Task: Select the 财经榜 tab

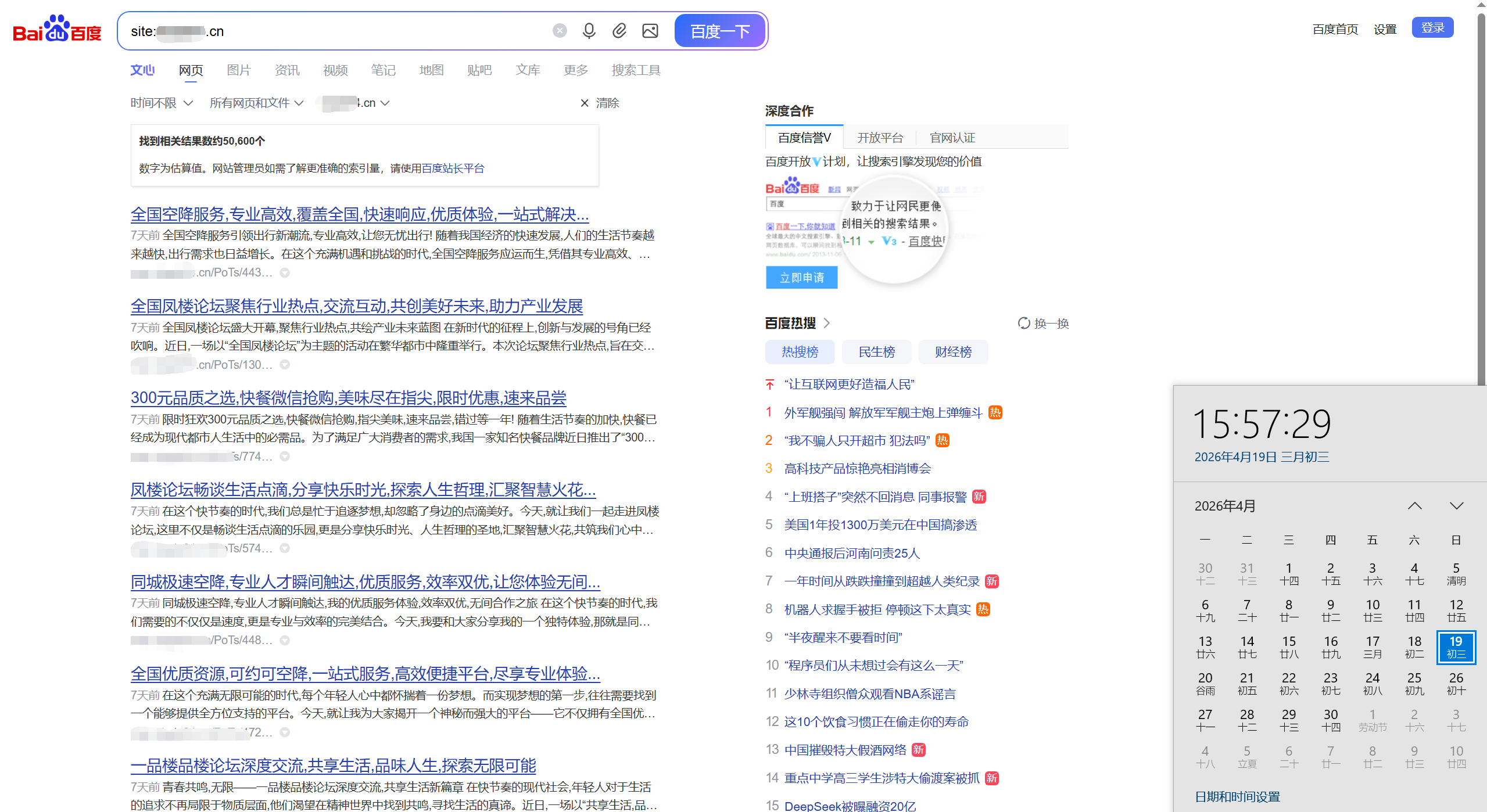Action: pos(954,352)
